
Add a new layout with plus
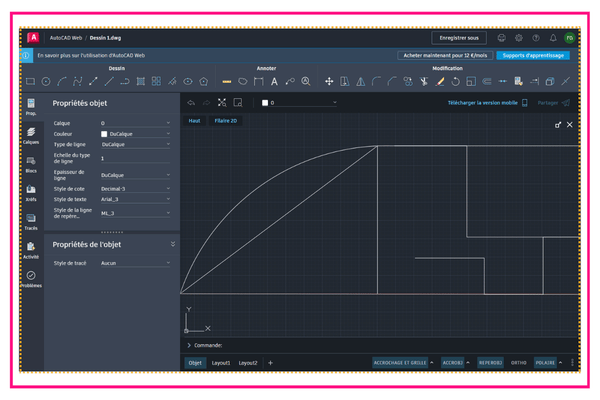(x=270, y=362)
